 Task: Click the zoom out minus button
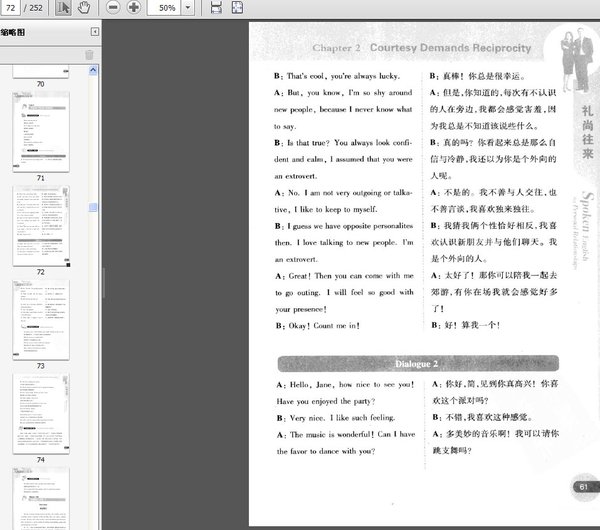[x=111, y=7]
